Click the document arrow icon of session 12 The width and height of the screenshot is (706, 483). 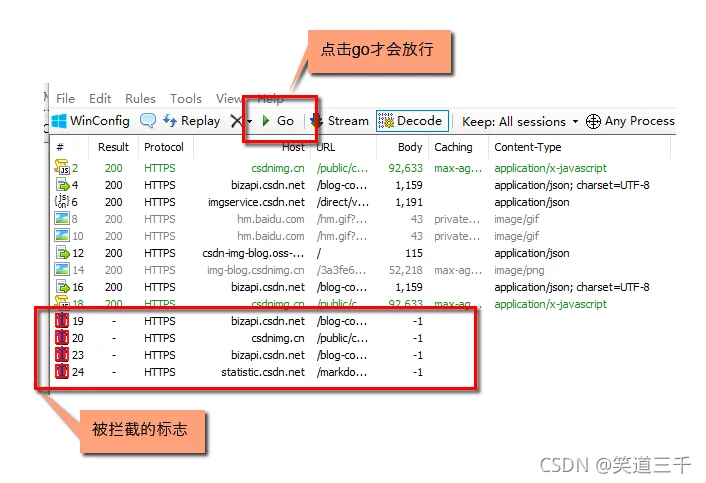point(63,253)
